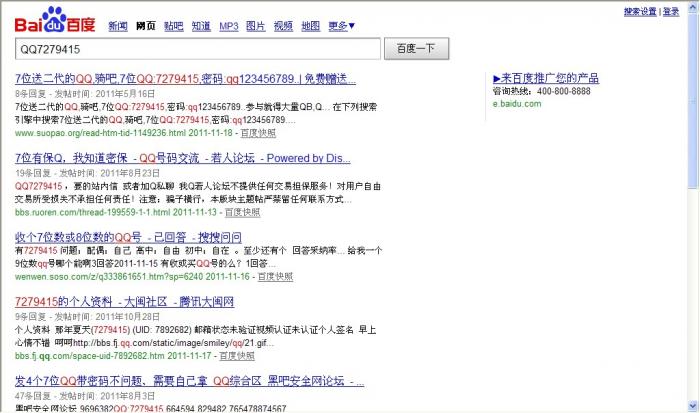Image resolution: width=700 pixels, height=413 pixels.
Task: Open result 7位有保Q,我知道密保
Action: [183, 158]
